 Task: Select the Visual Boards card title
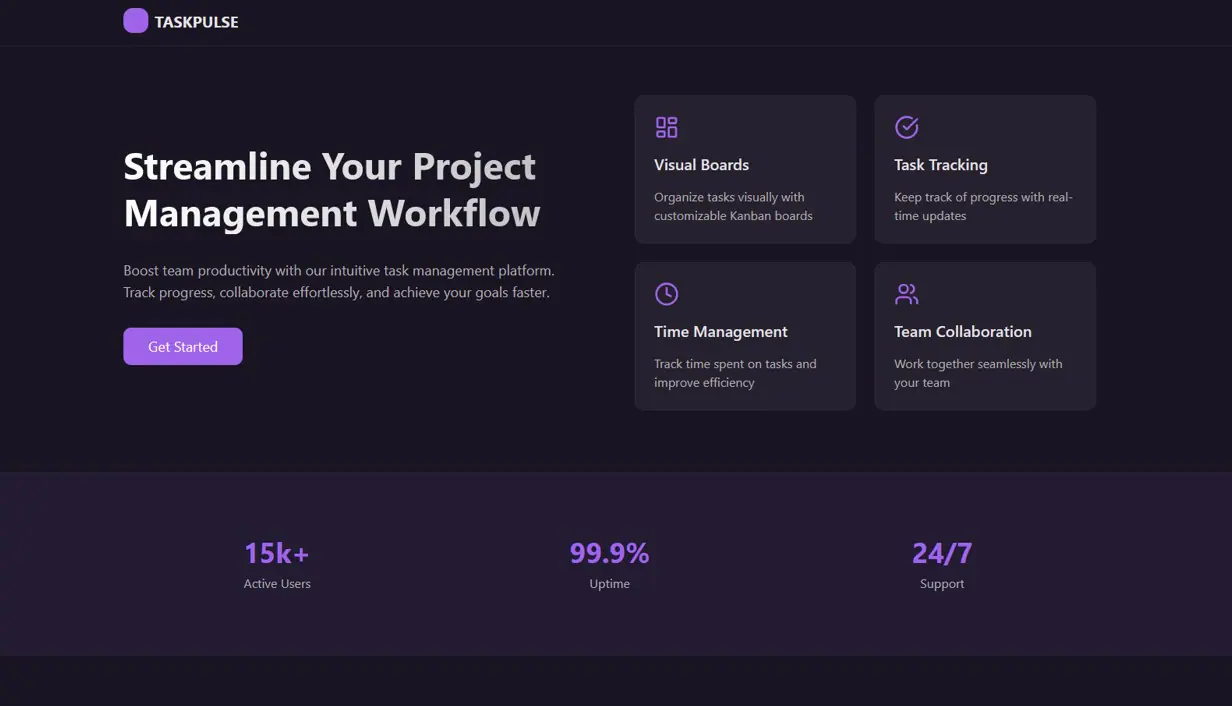coord(701,165)
